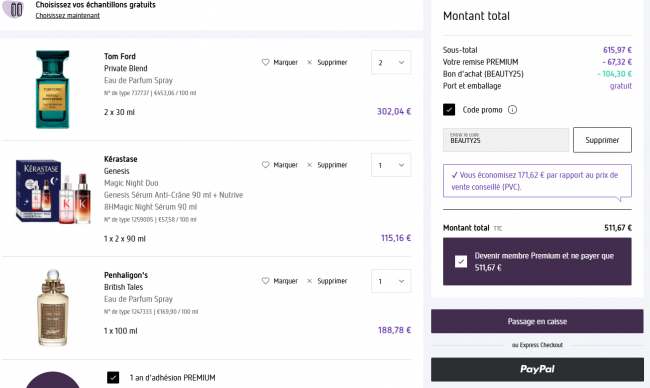The height and width of the screenshot is (388, 650).
Task: Click Marquer link for Penhaligon's
Action: pos(286,281)
